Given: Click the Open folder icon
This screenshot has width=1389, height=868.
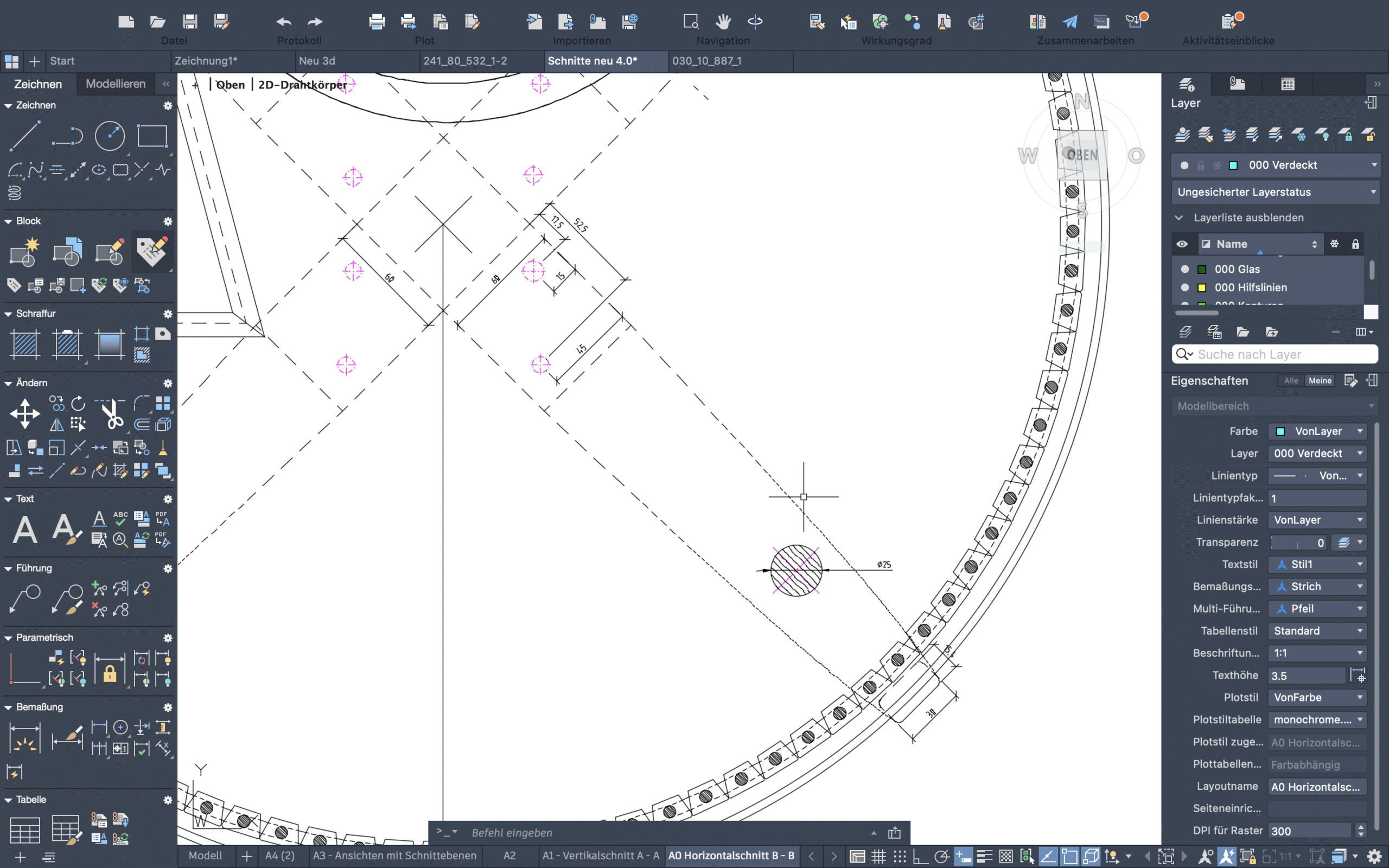Looking at the screenshot, I should (158, 22).
